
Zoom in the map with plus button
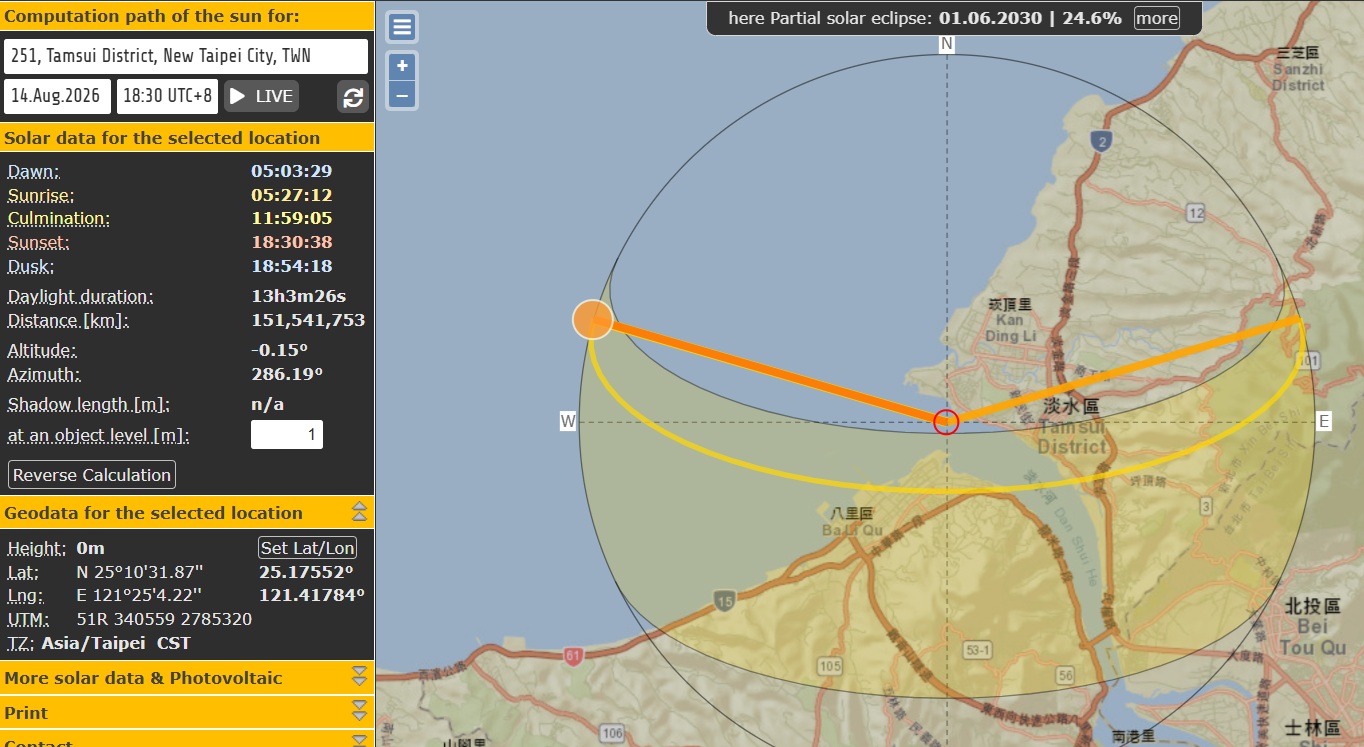click(402, 67)
